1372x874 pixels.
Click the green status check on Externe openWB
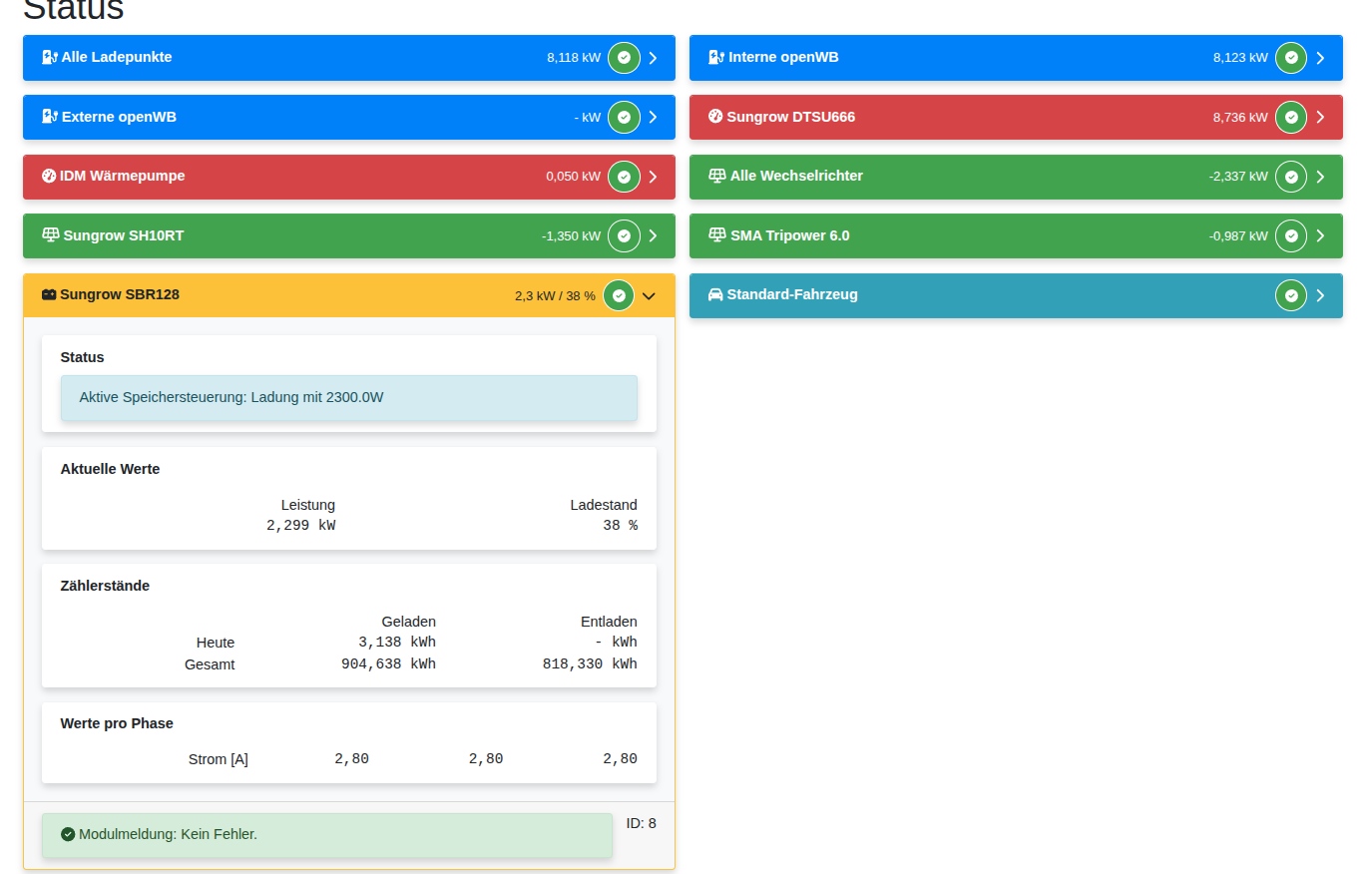tap(624, 117)
